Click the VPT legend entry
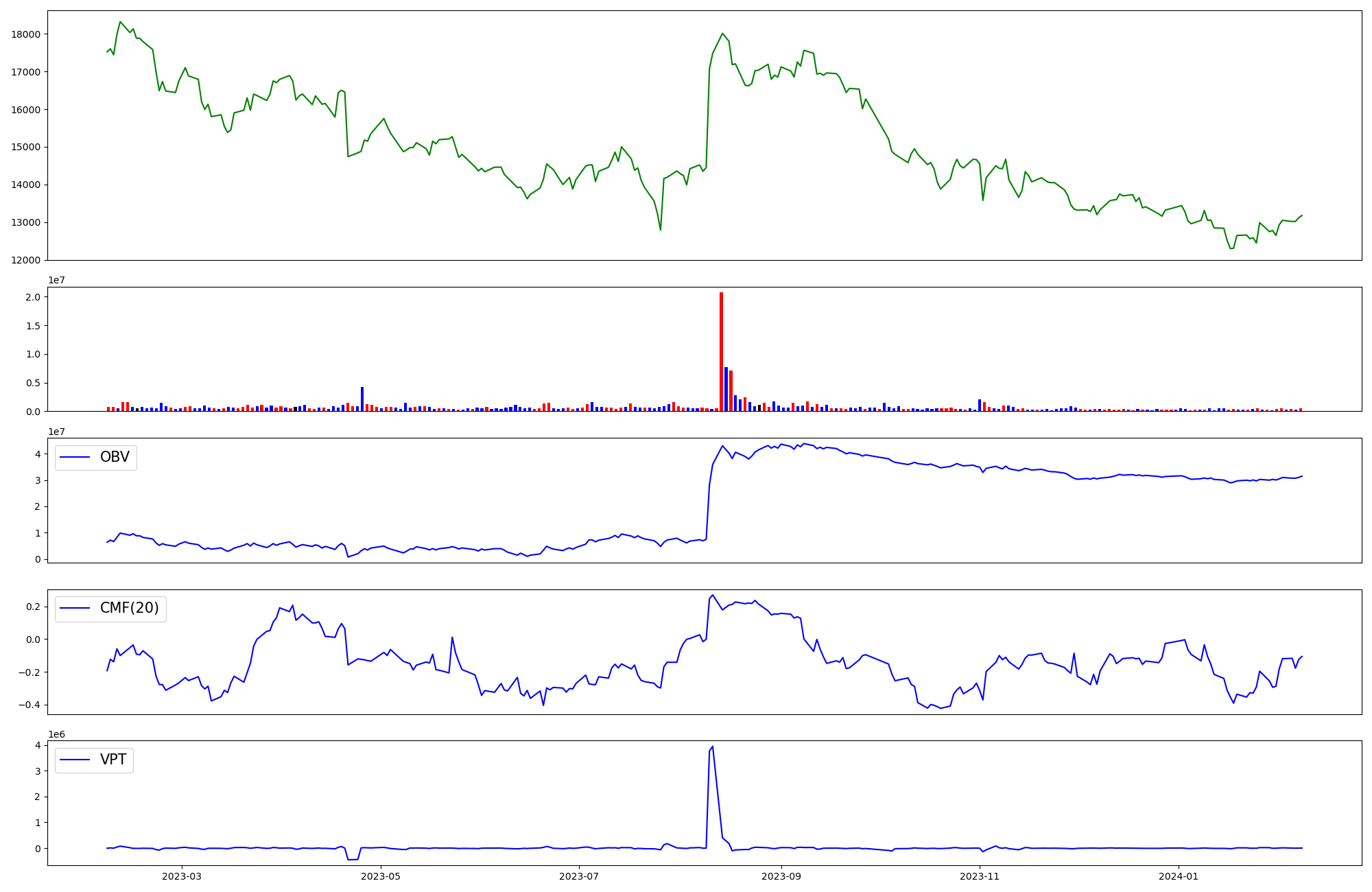This screenshot has height=892, width=1372. (113, 760)
